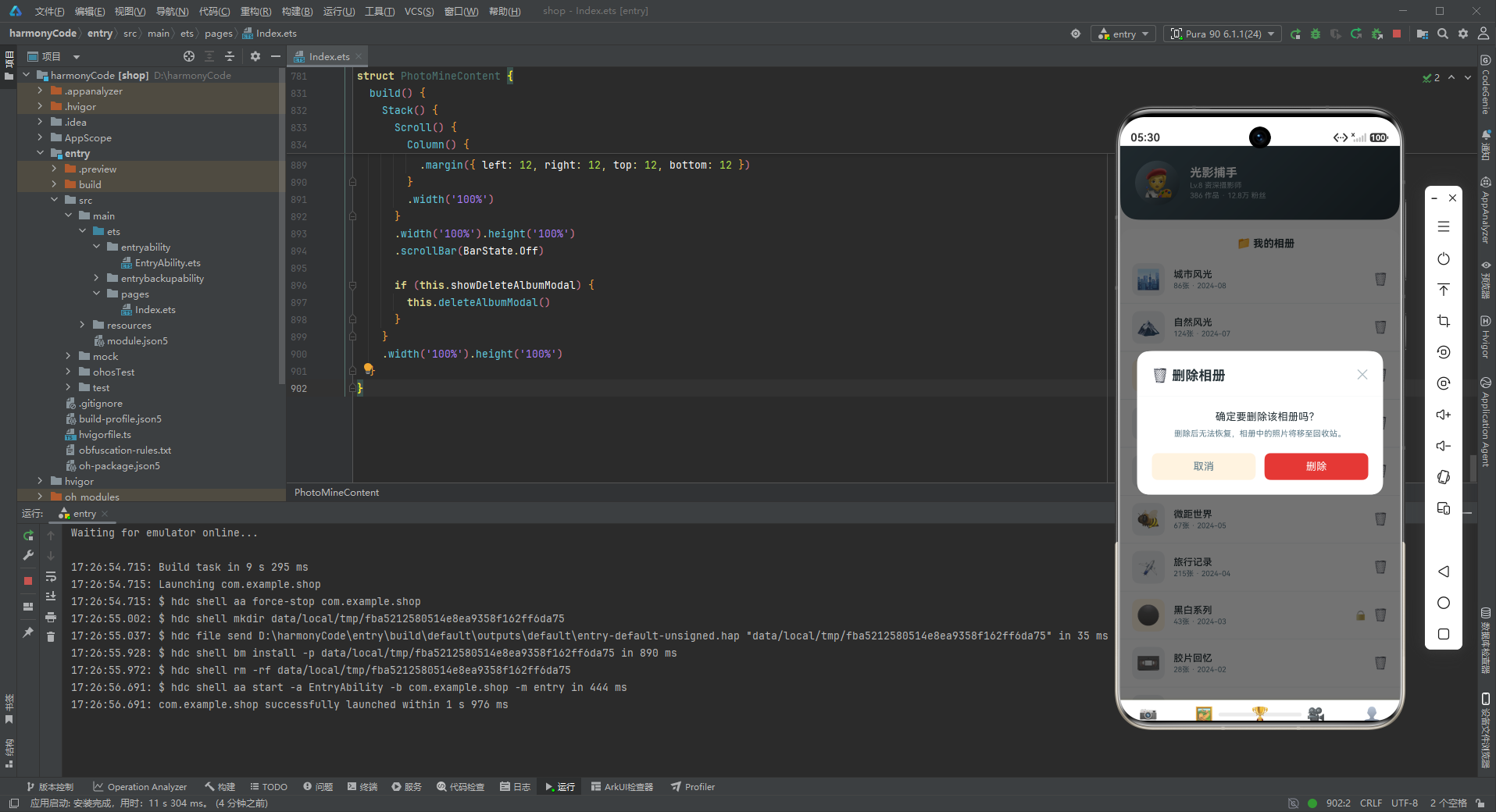Click emulator back triangle button
The width and height of the screenshot is (1496, 812).
[1444, 572]
